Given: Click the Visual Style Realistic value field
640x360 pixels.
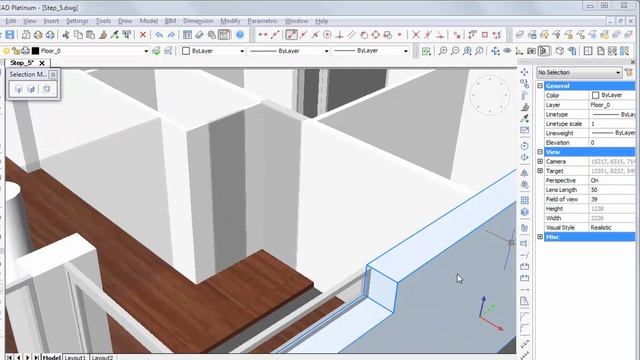Looking at the screenshot, I should pos(612,227).
